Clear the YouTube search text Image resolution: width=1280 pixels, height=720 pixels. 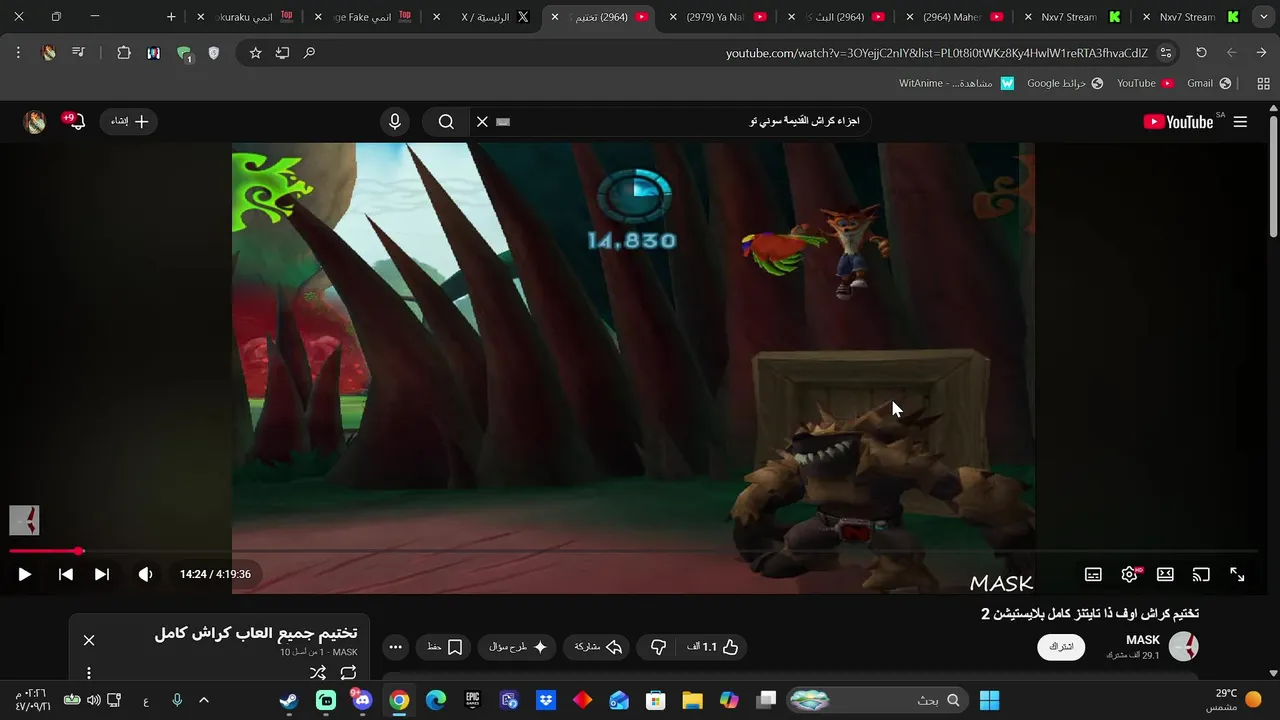482,122
